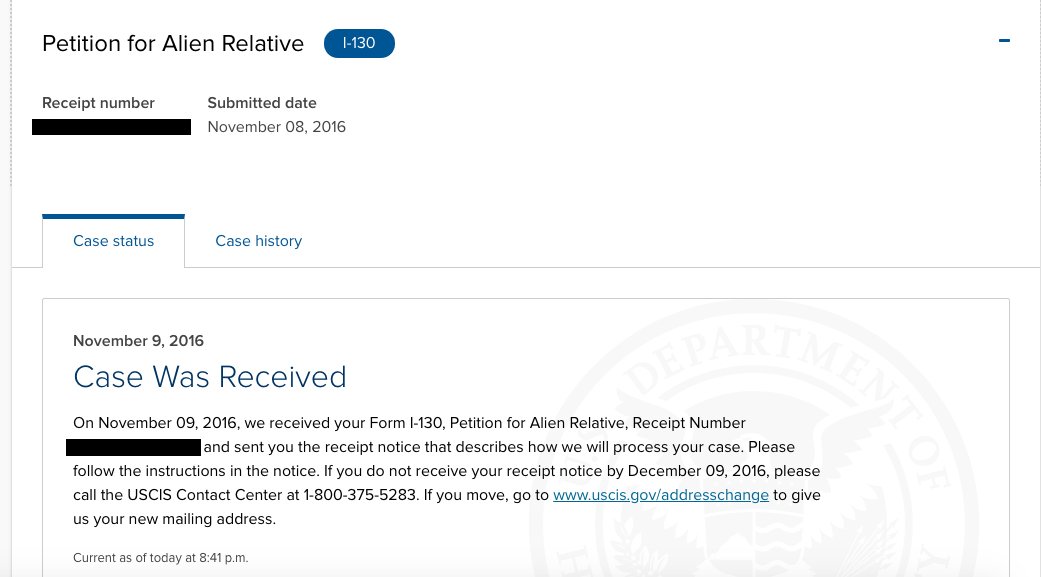
Task: Click the November 9, 2016 status date
Action: click(138, 341)
